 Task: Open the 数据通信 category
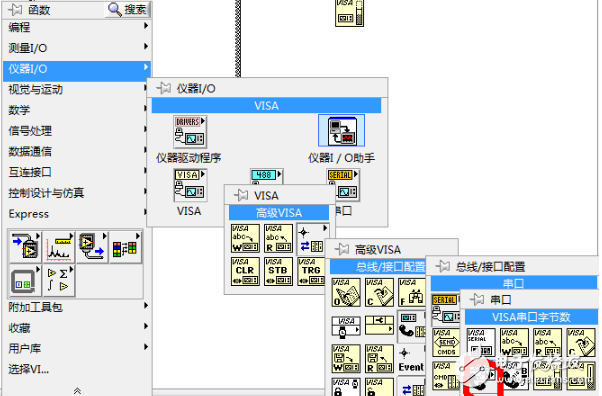click(x=77, y=152)
